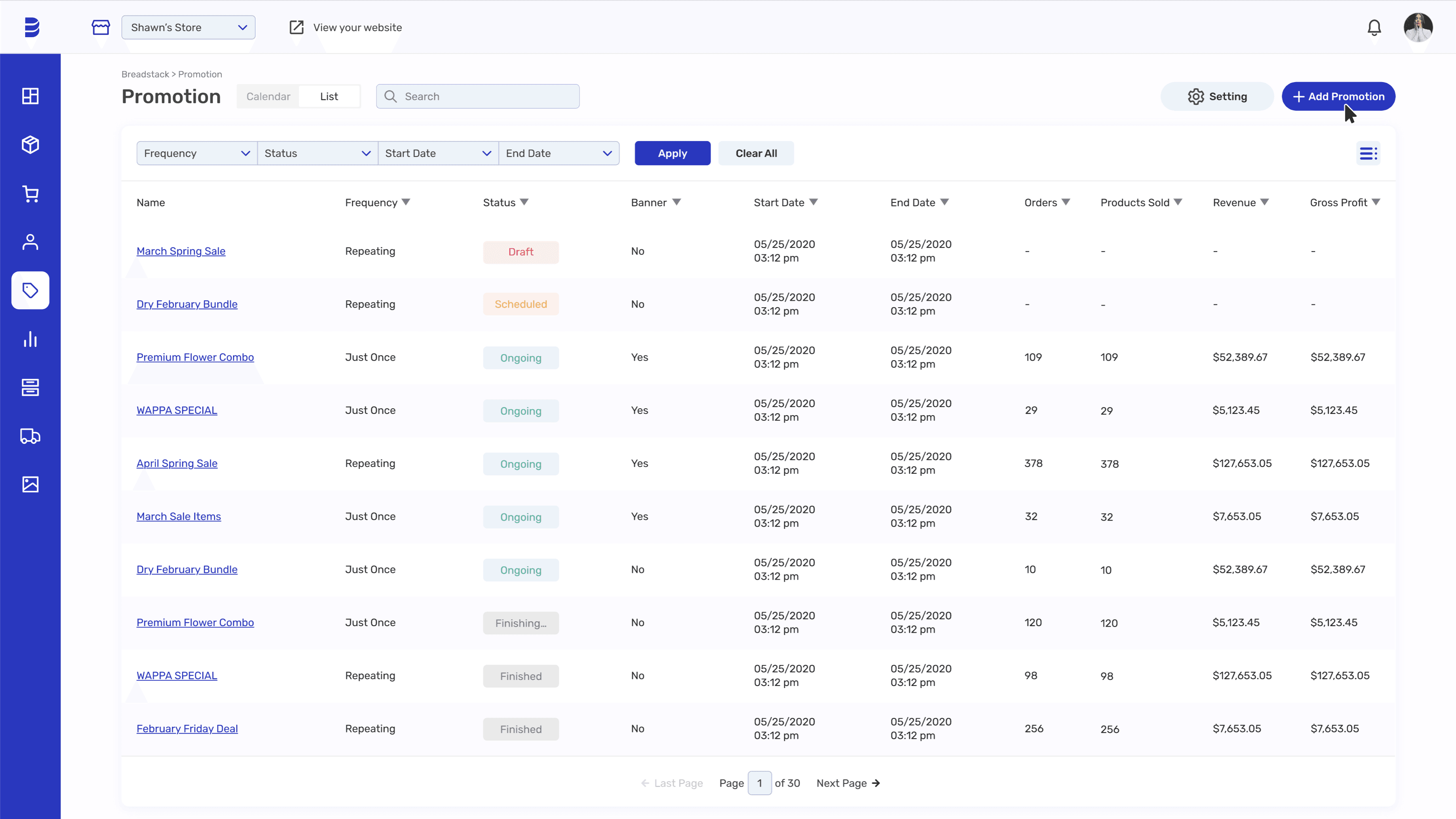Open the products box icon in sidebar

[x=30, y=145]
